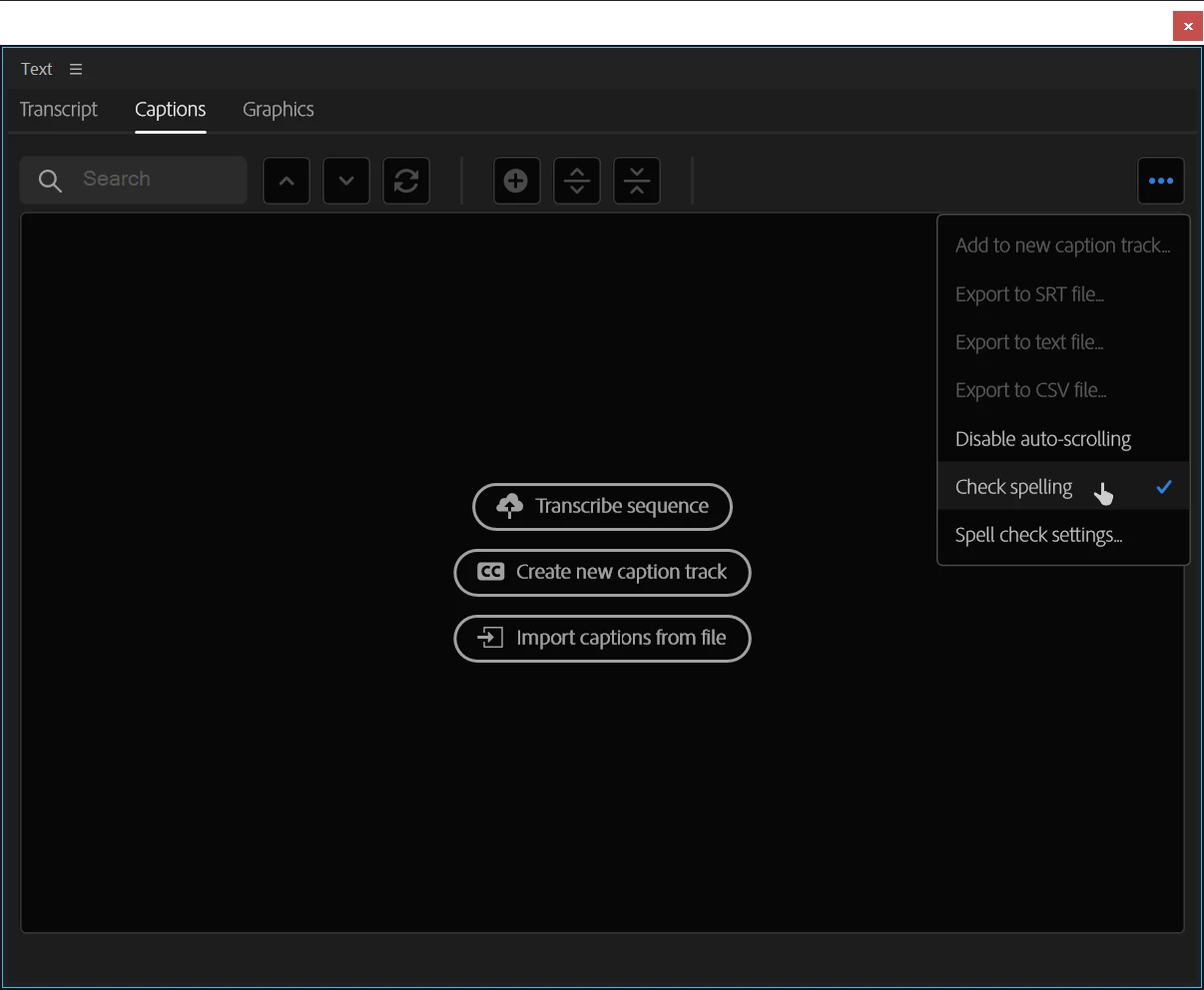The width and height of the screenshot is (1204, 990).
Task: Click the Split caption icon
Action: click(x=577, y=181)
